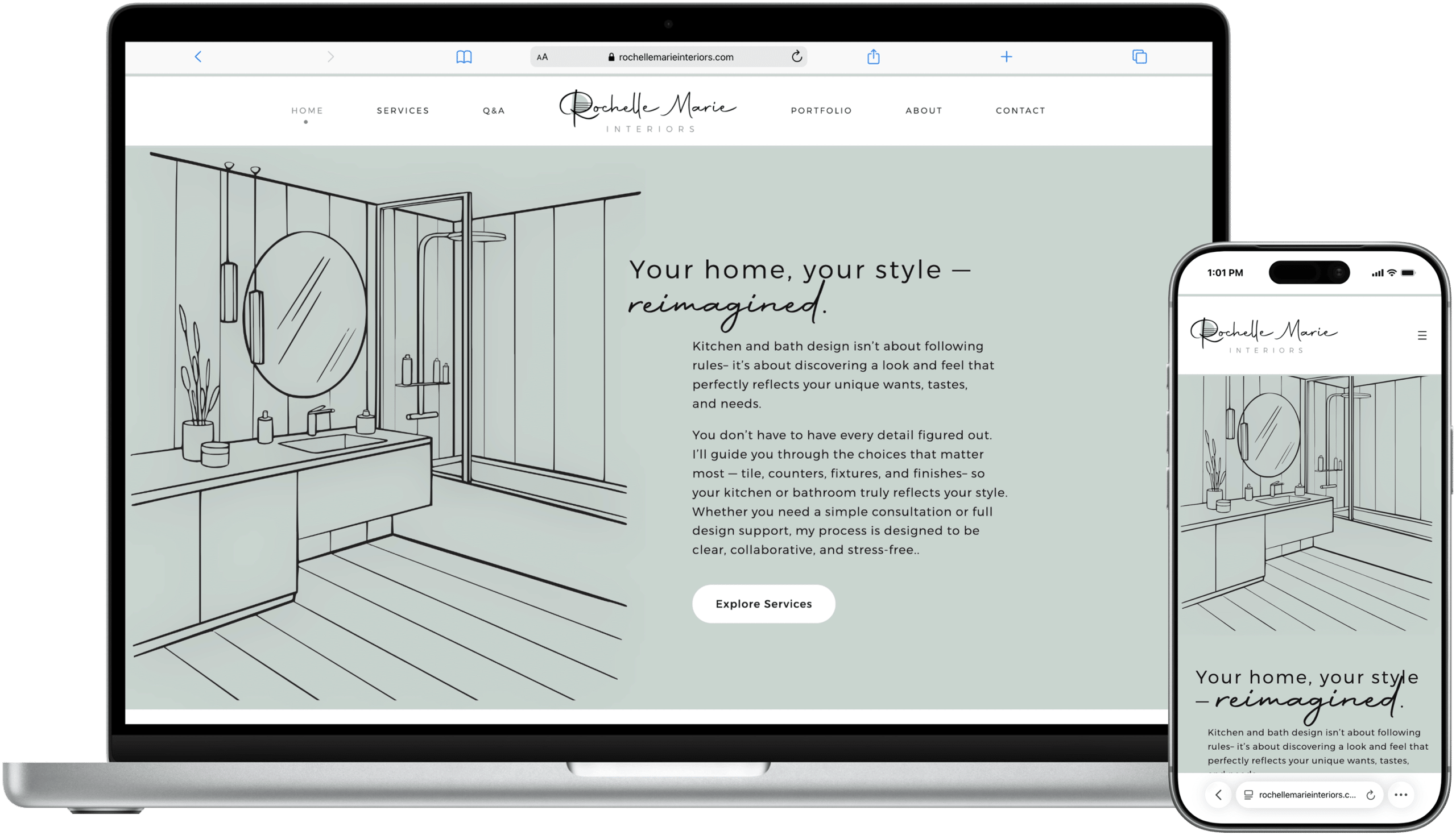Open the Contact page link
Image resolution: width=1456 pixels, height=835 pixels.
pyautogui.click(x=1020, y=110)
